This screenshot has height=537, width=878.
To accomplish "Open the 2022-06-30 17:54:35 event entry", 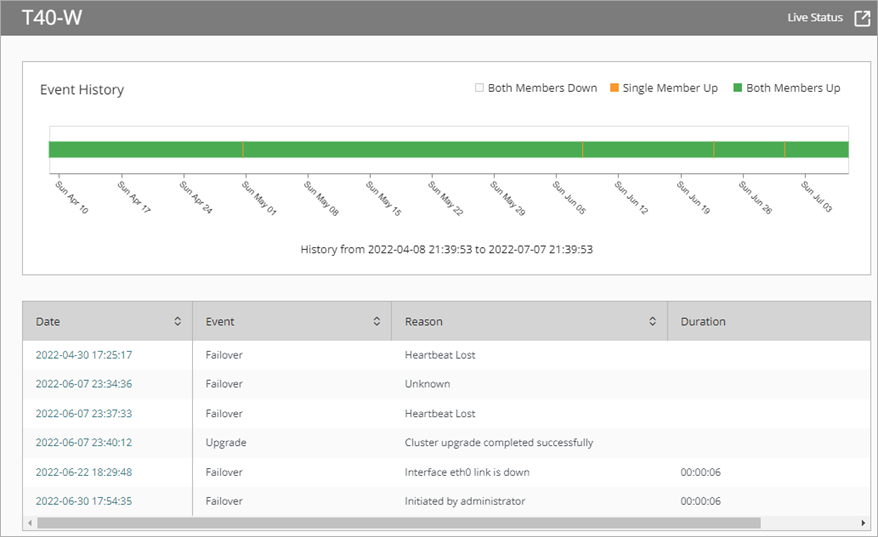I will (84, 501).
